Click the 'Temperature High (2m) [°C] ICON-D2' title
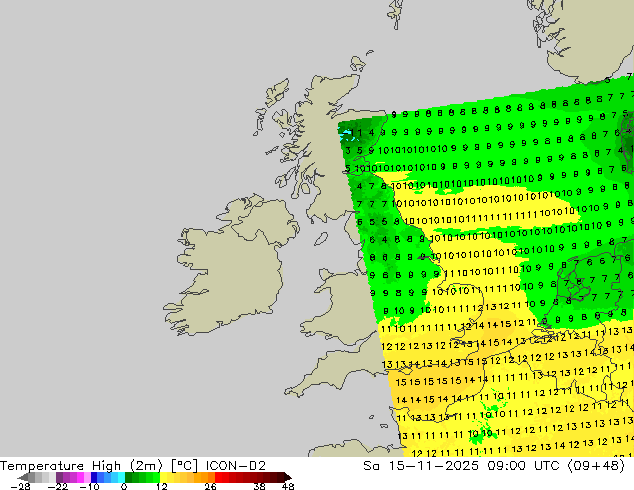This screenshot has height=490, width=634. pos(133,466)
